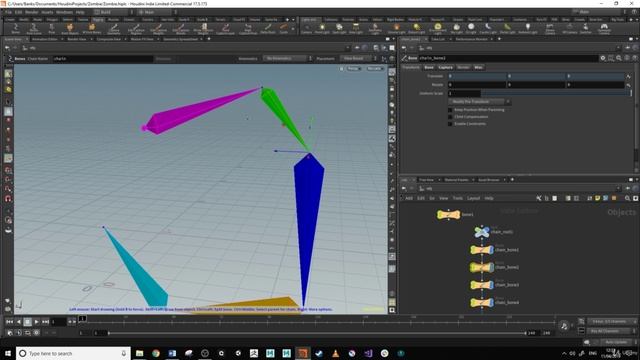Click the current frame number field
640x360 pixels.
click(x=58, y=322)
